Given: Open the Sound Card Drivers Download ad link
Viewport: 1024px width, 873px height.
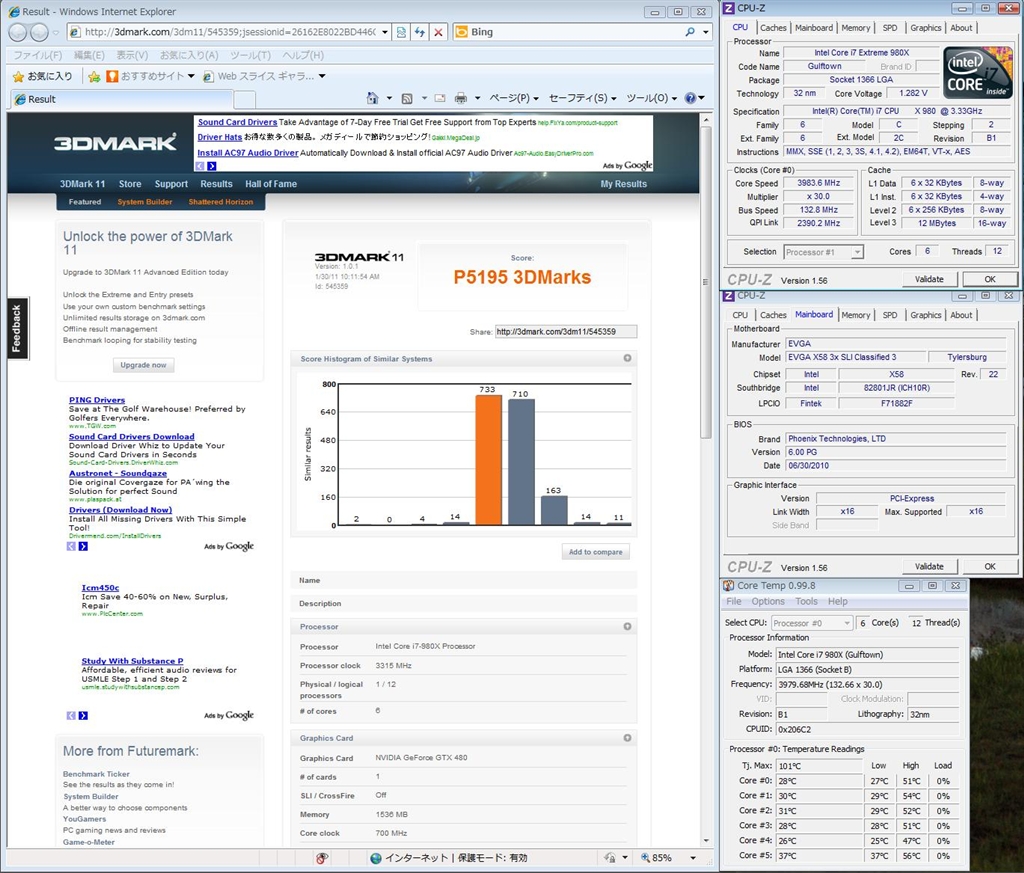Looking at the screenshot, I should pyautogui.click(x=131, y=437).
